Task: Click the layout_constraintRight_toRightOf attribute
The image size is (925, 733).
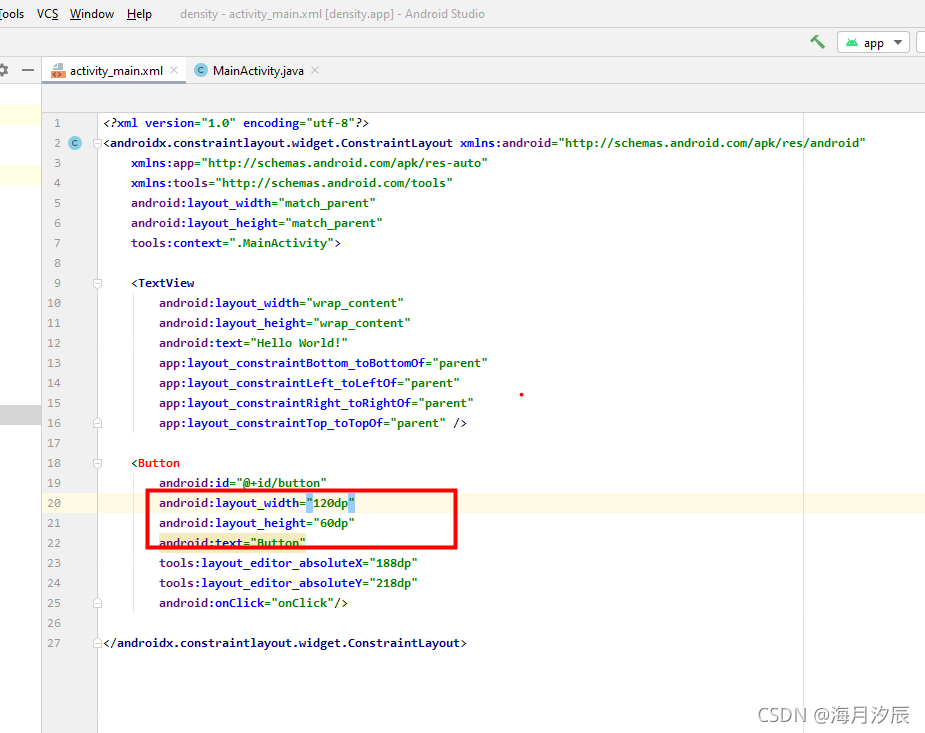Action: 316,403
